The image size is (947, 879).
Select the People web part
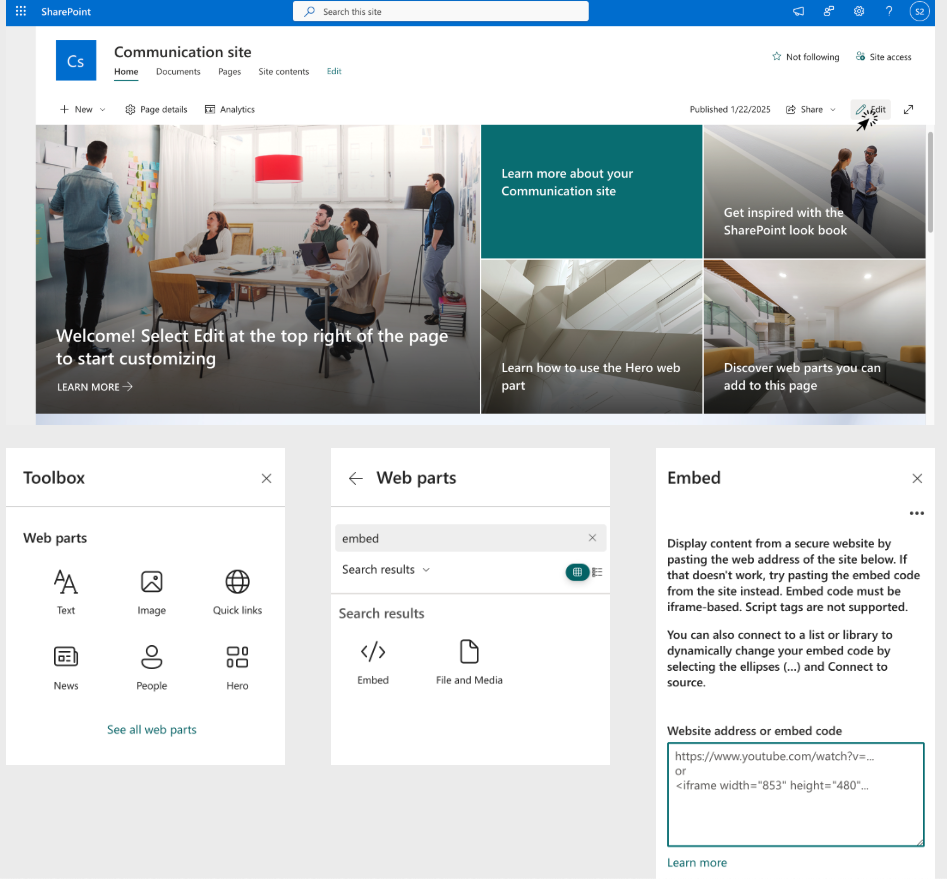click(152, 668)
